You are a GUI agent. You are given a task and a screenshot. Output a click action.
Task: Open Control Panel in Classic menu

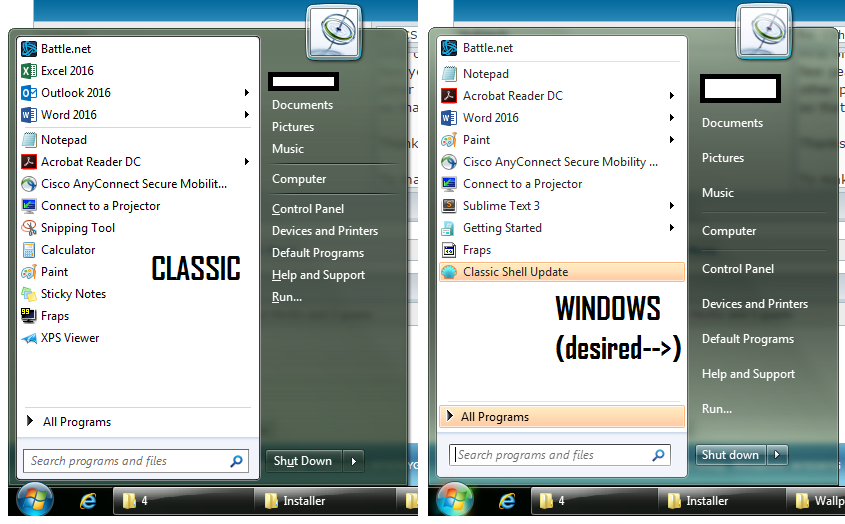pyautogui.click(x=308, y=209)
